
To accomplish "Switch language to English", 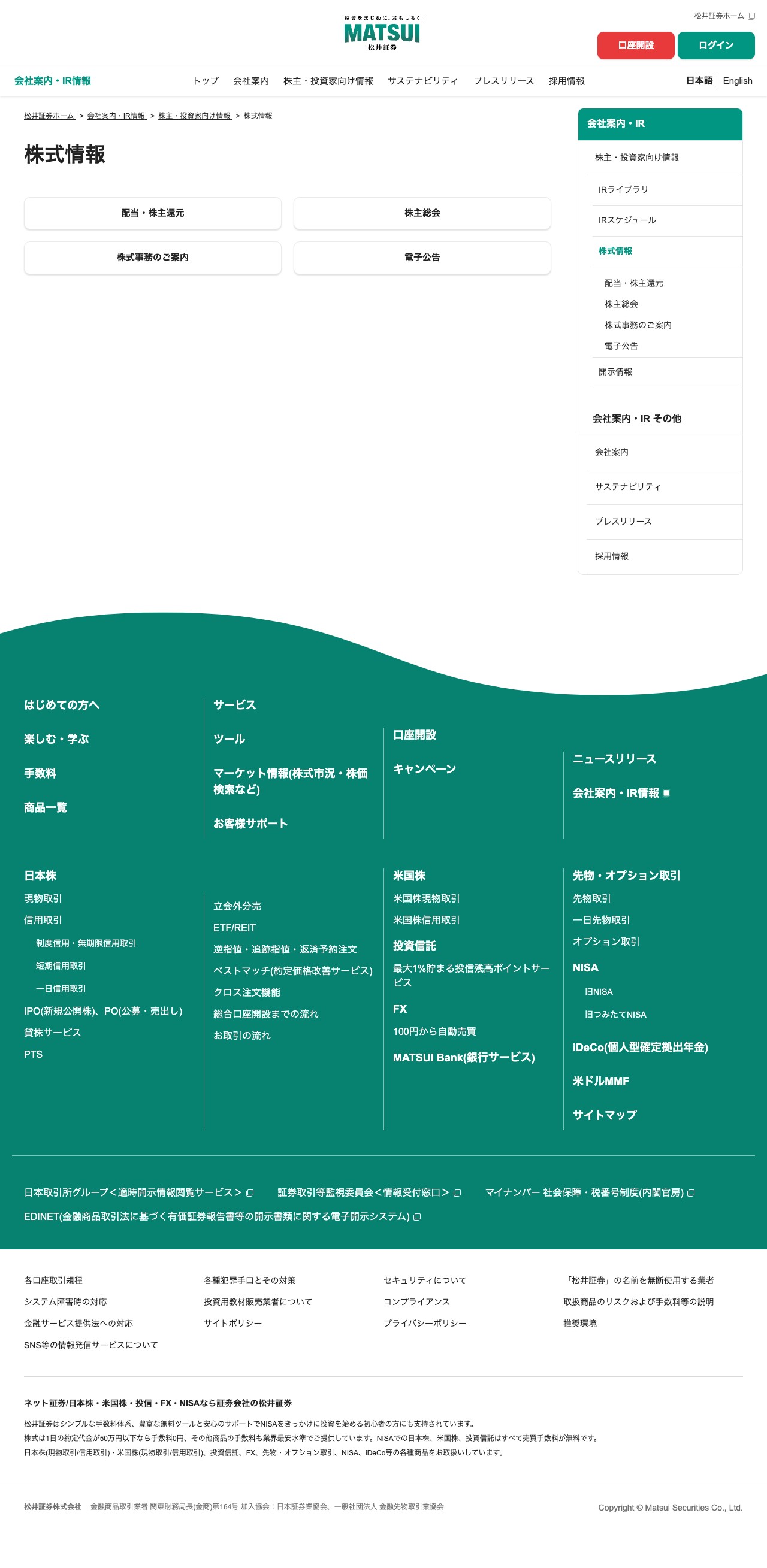I will coord(737,81).
